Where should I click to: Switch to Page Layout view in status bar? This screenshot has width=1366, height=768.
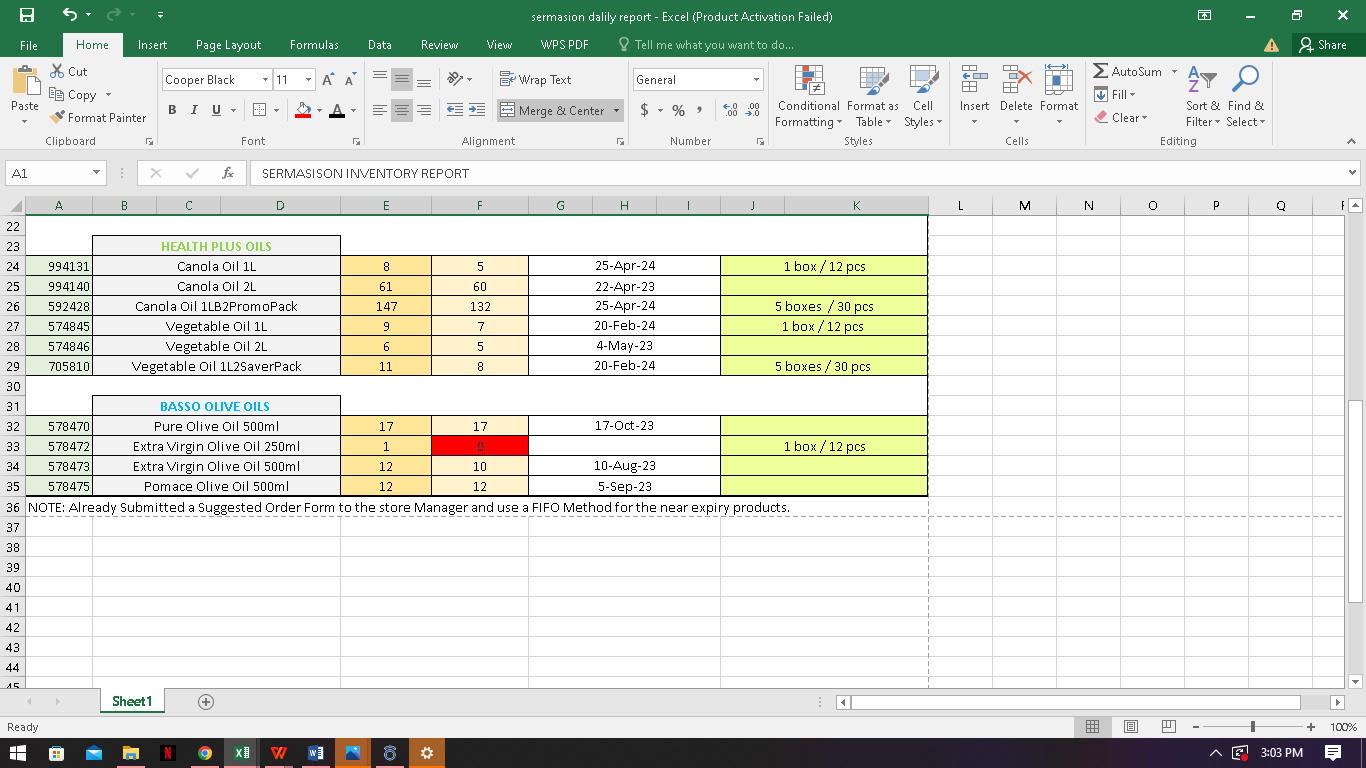click(x=1131, y=727)
